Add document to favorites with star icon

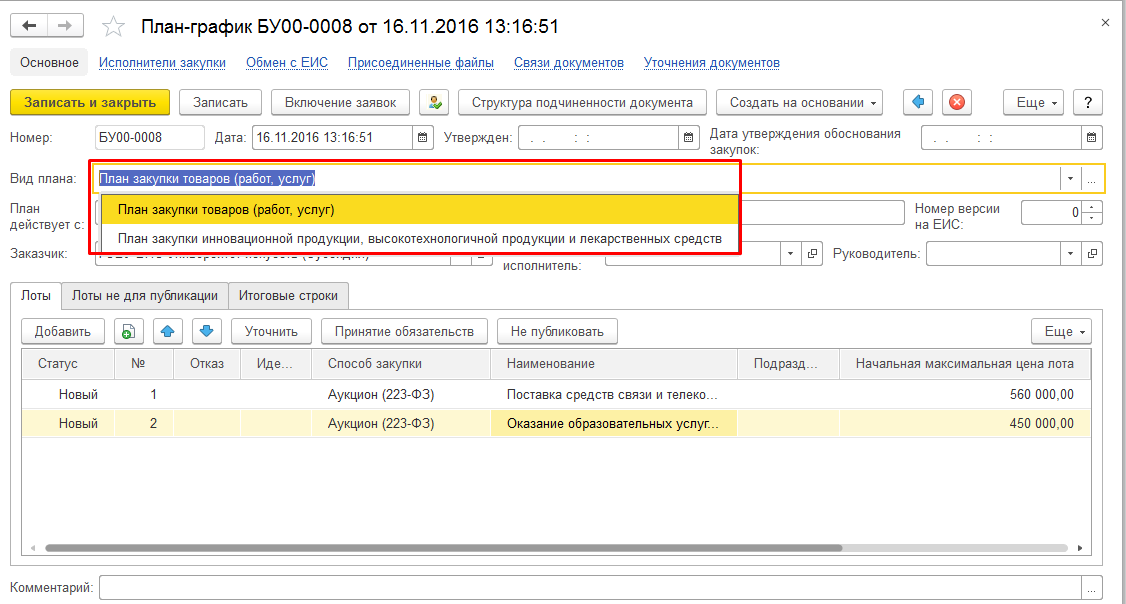pyautogui.click(x=113, y=27)
